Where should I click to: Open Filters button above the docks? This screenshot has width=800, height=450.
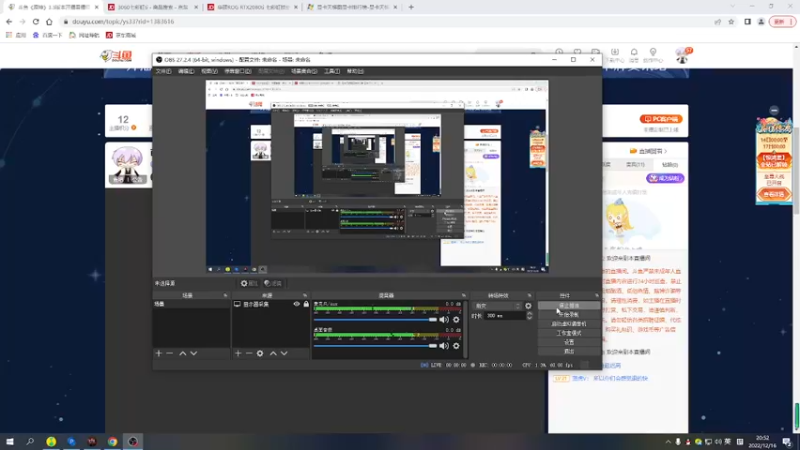point(273,283)
